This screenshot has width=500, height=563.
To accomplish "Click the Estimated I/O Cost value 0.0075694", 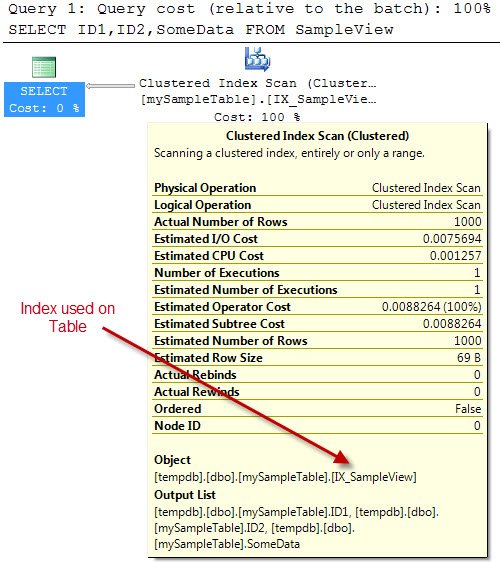I will point(452,239).
